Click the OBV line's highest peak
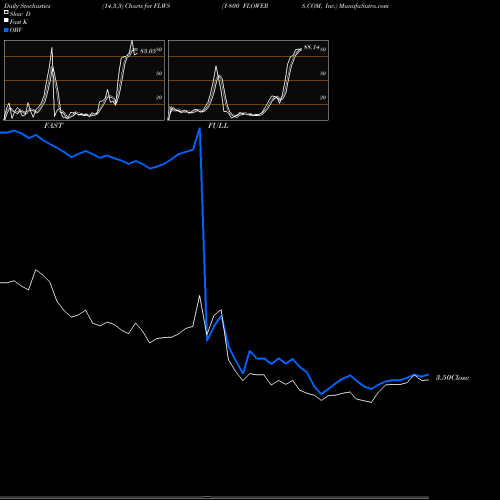The height and width of the screenshot is (500, 500). (199, 129)
